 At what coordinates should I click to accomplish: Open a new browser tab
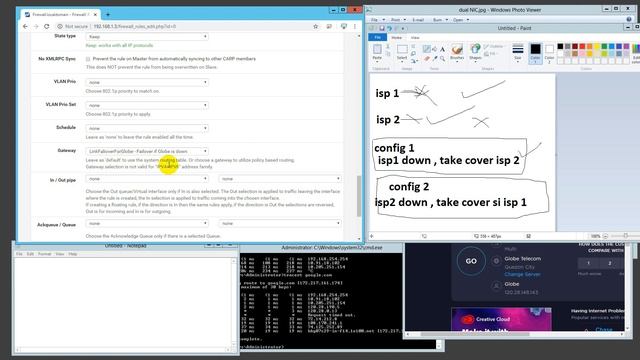pyautogui.click(x=108, y=14)
